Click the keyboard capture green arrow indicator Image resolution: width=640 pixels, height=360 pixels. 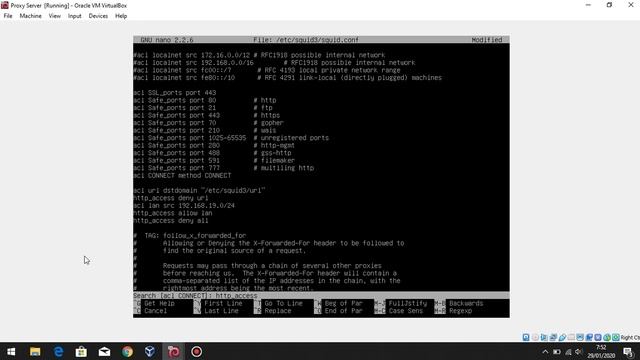tap(616, 337)
